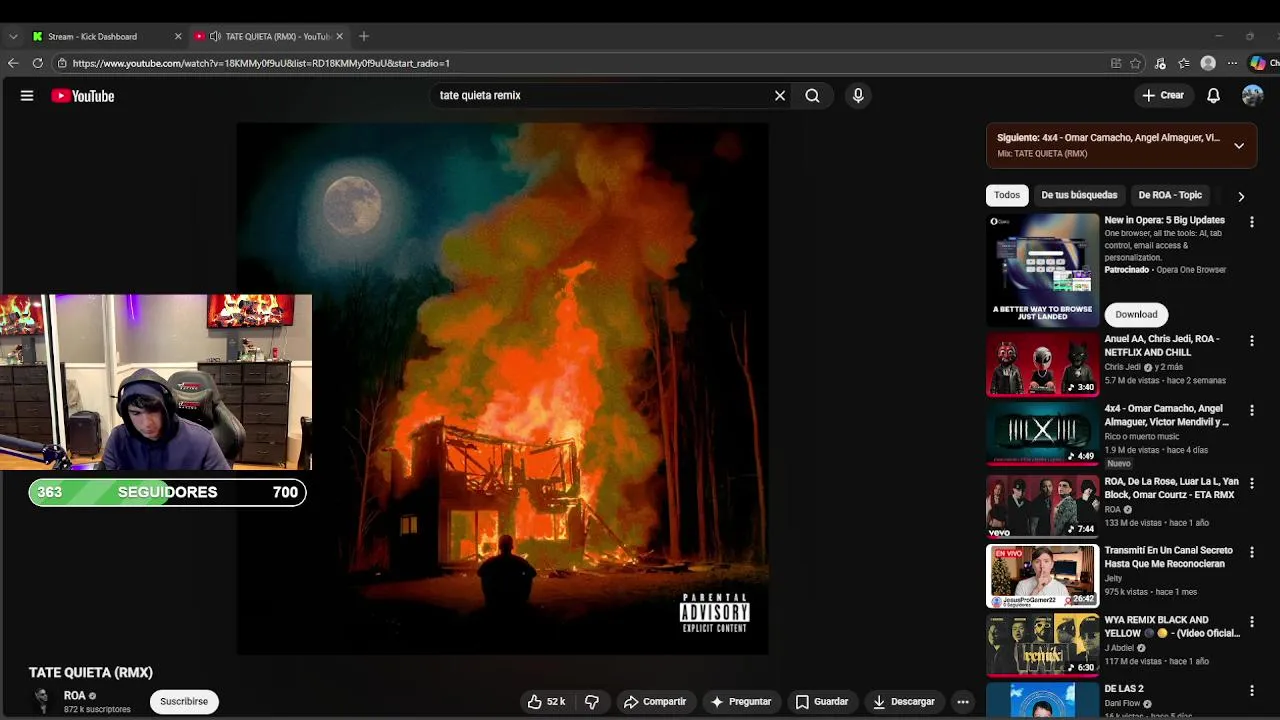Close the TATE QUIETA (RMX) tab
The image size is (1280, 720).
pyautogui.click(x=339, y=36)
